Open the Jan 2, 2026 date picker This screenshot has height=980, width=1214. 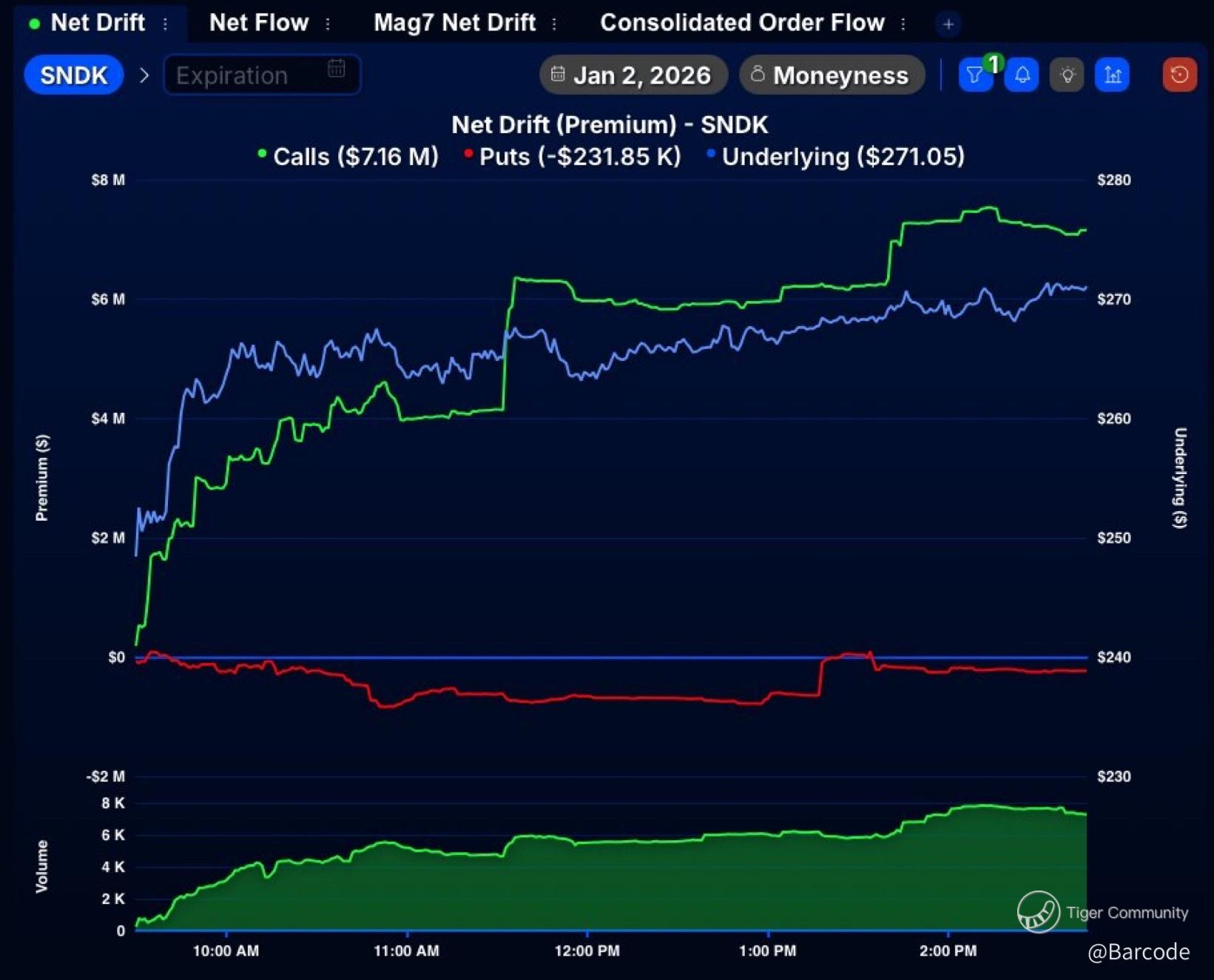(x=633, y=75)
